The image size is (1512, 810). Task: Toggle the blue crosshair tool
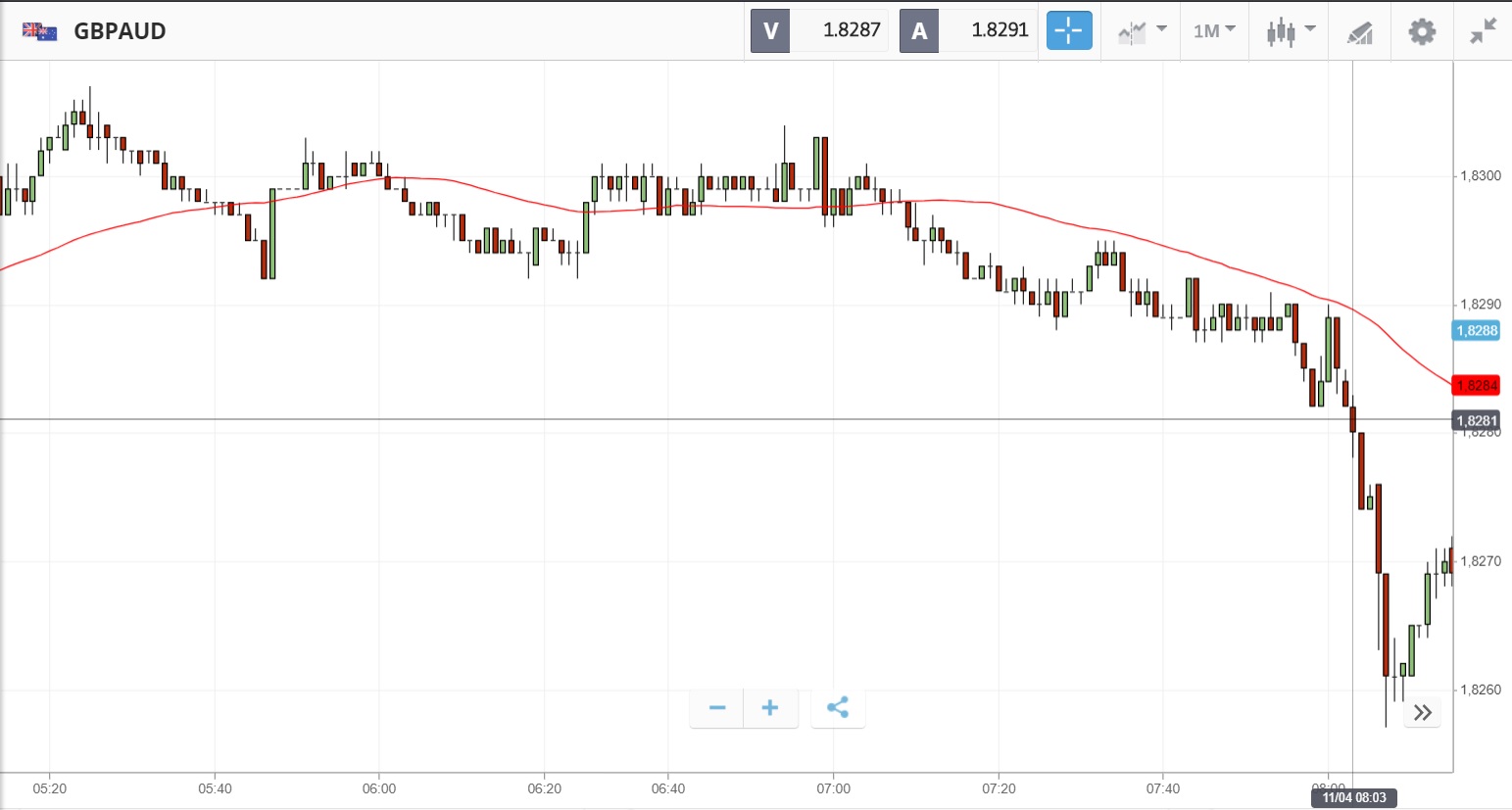(1069, 30)
